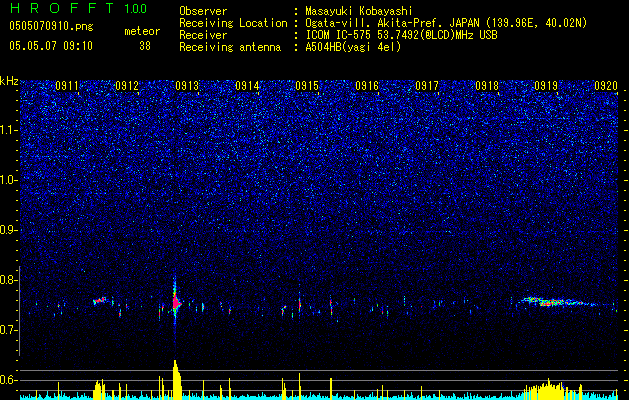Viewport: 629px width, 400px height.
Task: Click the 0917 time marker
Action: click(427, 85)
